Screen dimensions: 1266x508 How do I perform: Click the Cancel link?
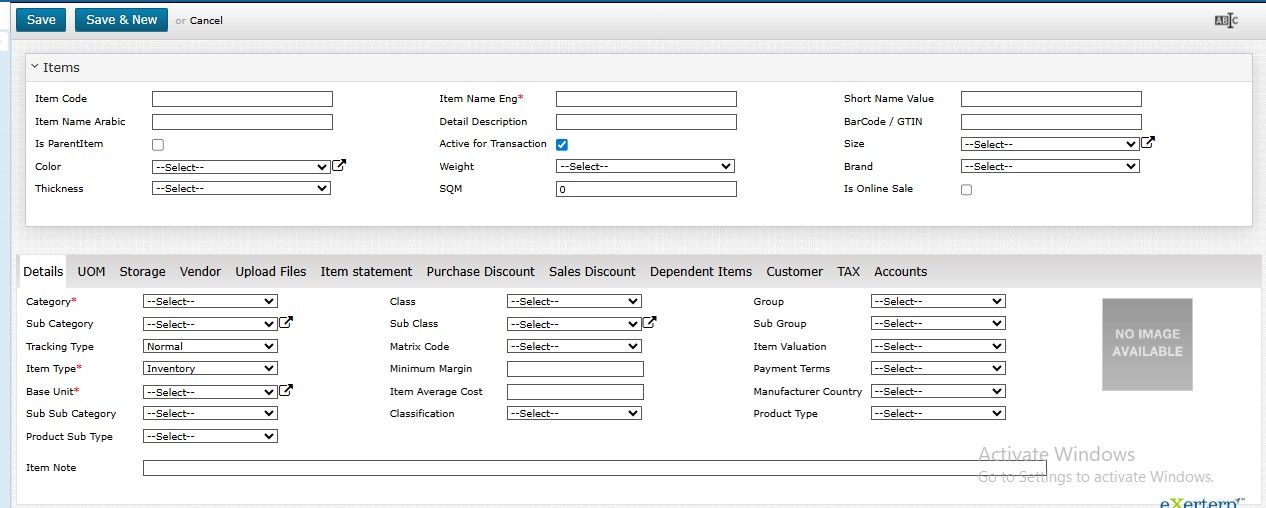click(x=206, y=21)
